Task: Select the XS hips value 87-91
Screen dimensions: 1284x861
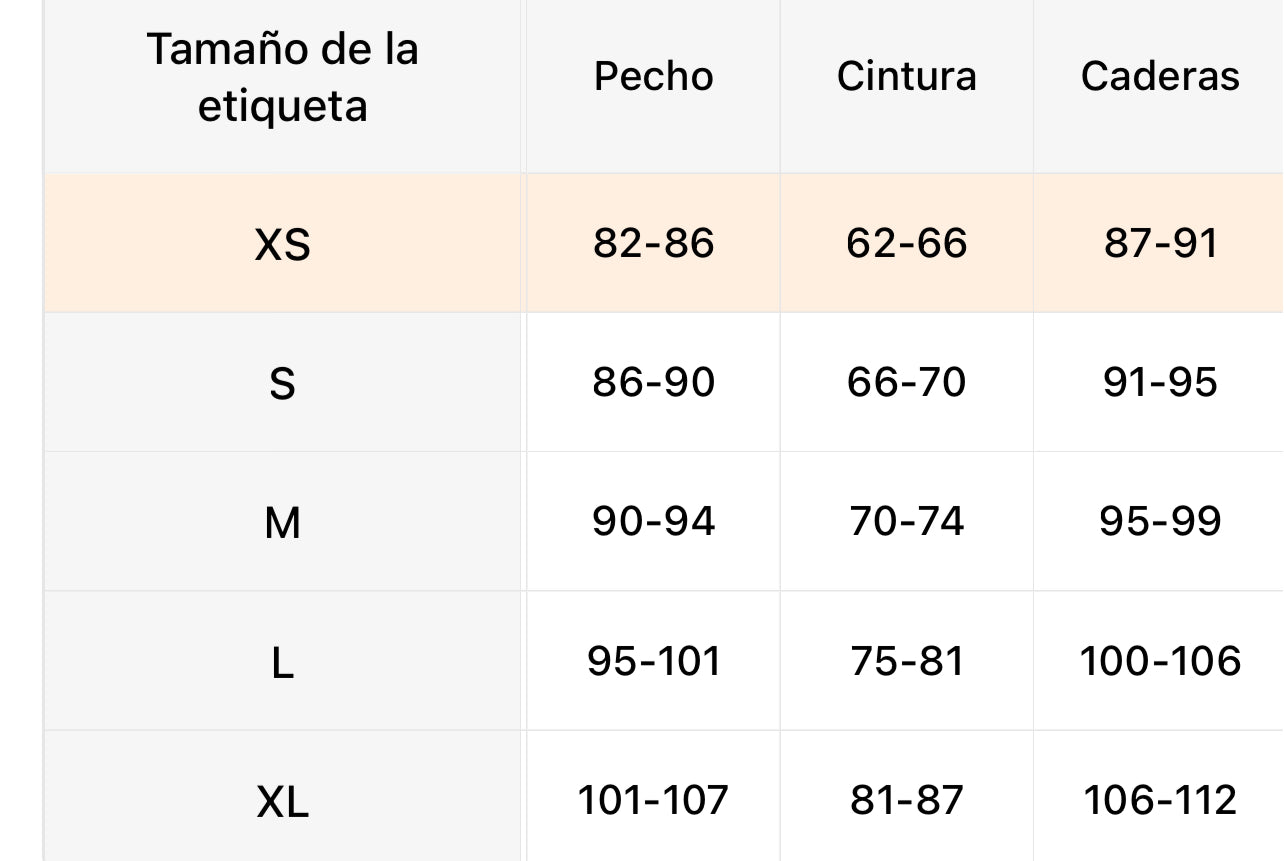Action: coord(1160,243)
